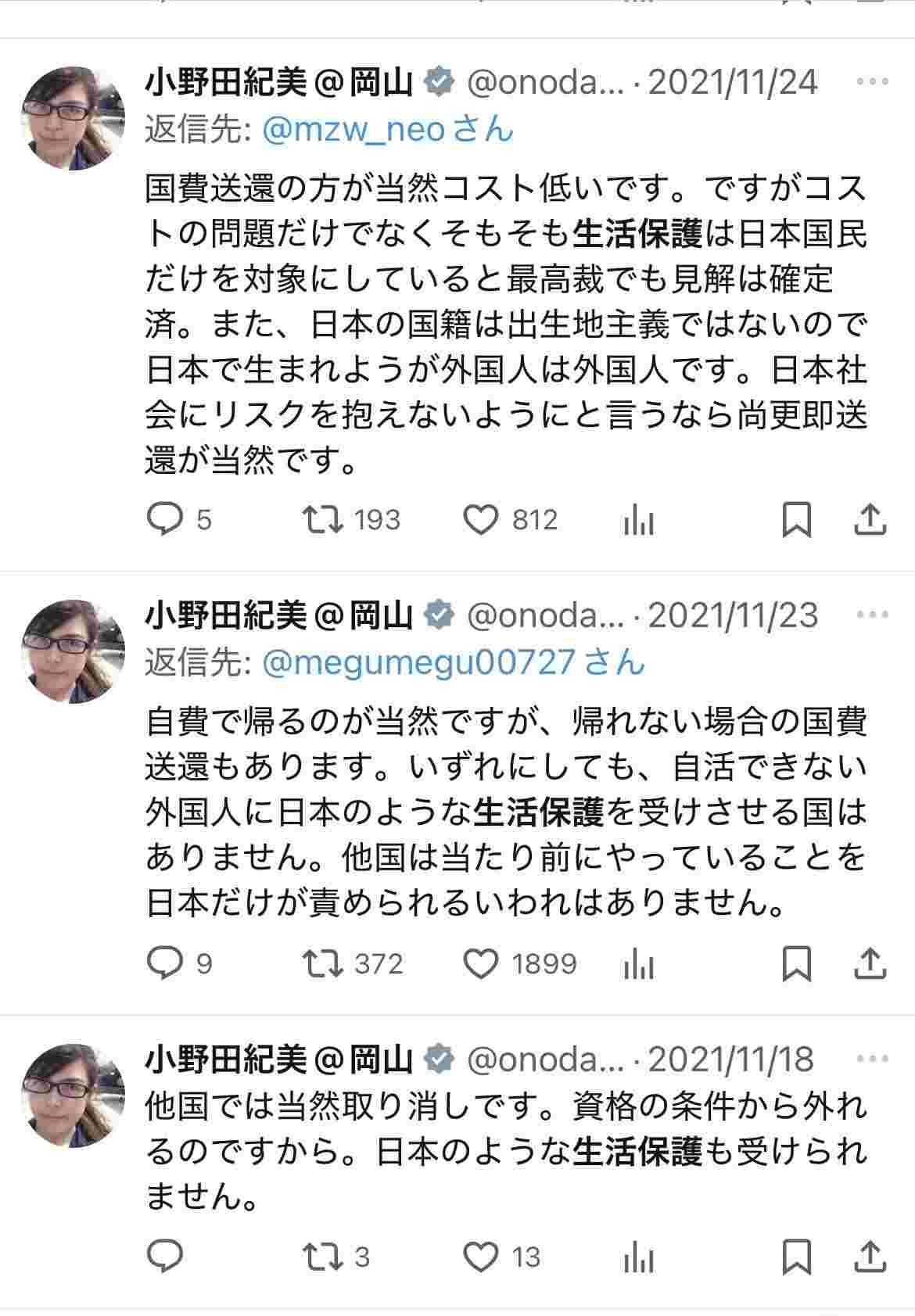This screenshot has height=1316, width=915.
Task: View analytics of the 2021/11/24 tweet
Action: [639, 521]
